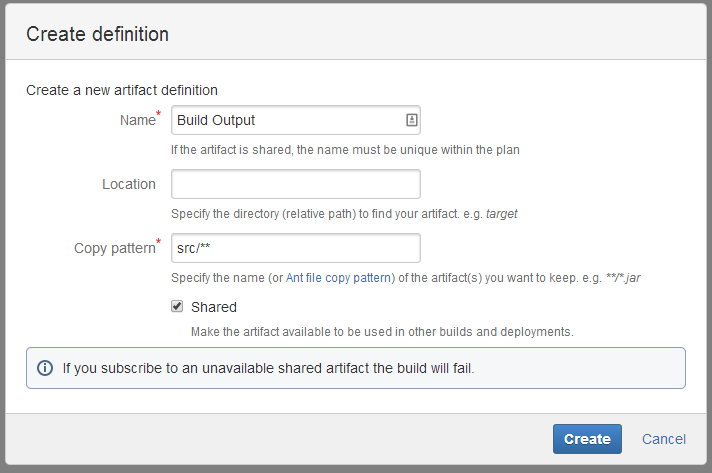Click the unavailable shared artifact warning message
This screenshot has width=712, height=473.
point(268,368)
